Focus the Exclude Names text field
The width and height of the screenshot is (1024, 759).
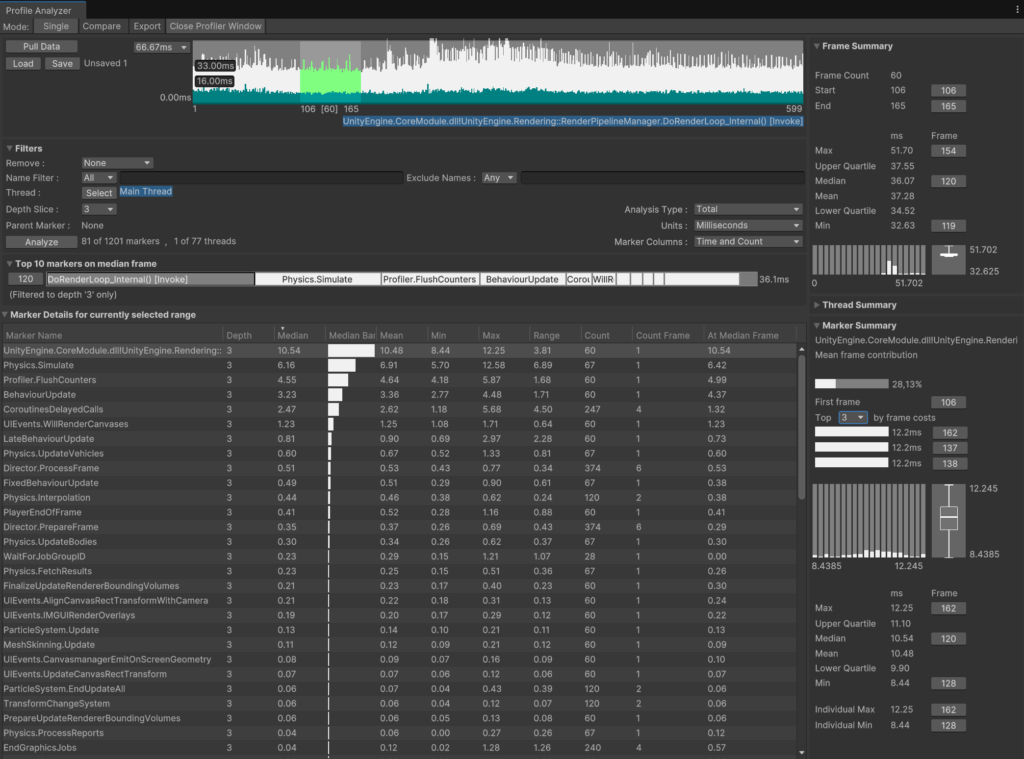662,178
